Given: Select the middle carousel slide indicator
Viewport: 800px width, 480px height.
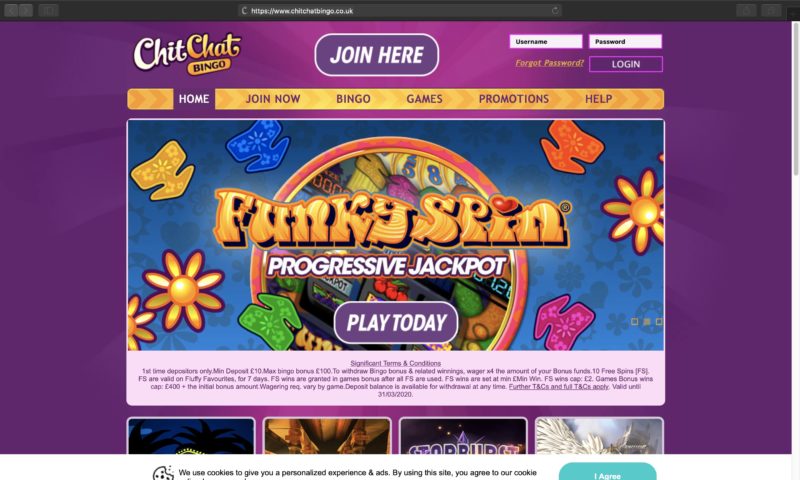Looking at the screenshot, I should (x=646, y=322).
